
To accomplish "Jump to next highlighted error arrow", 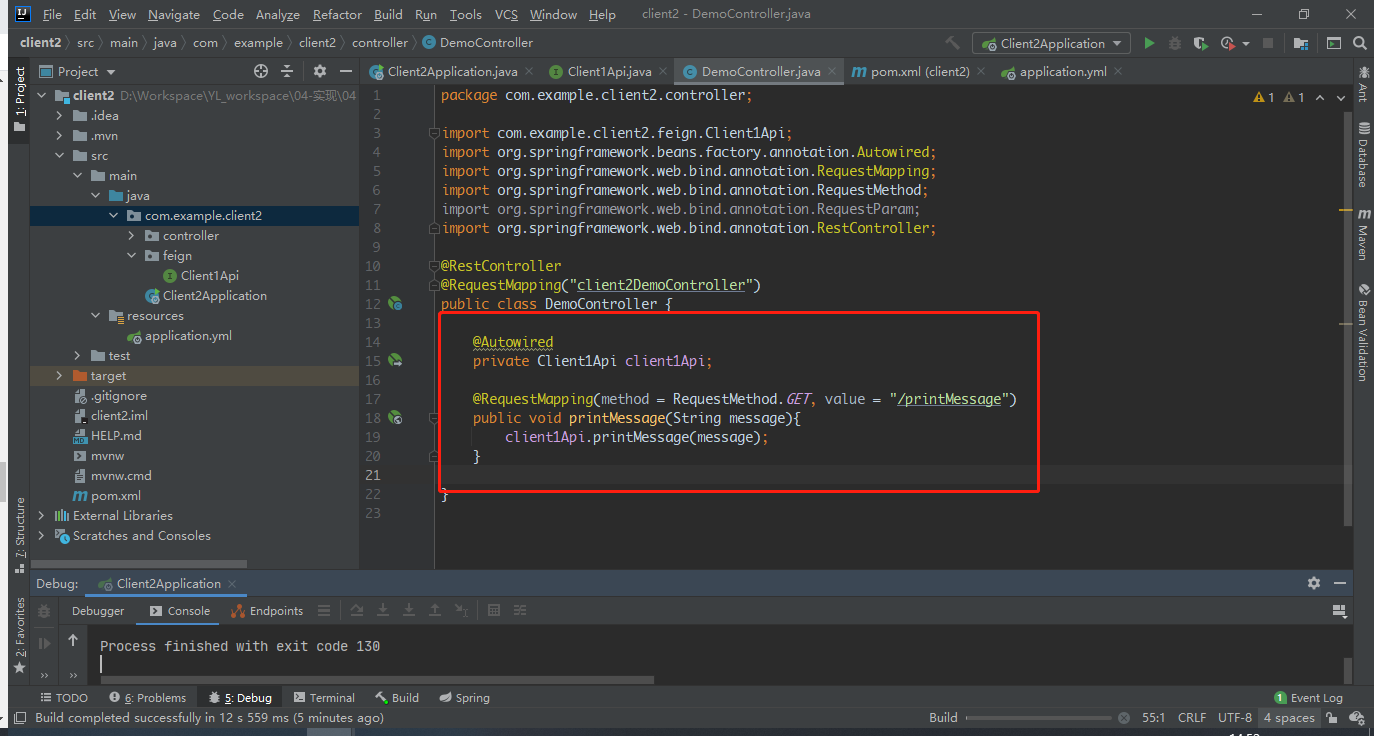I will 1340,97.
